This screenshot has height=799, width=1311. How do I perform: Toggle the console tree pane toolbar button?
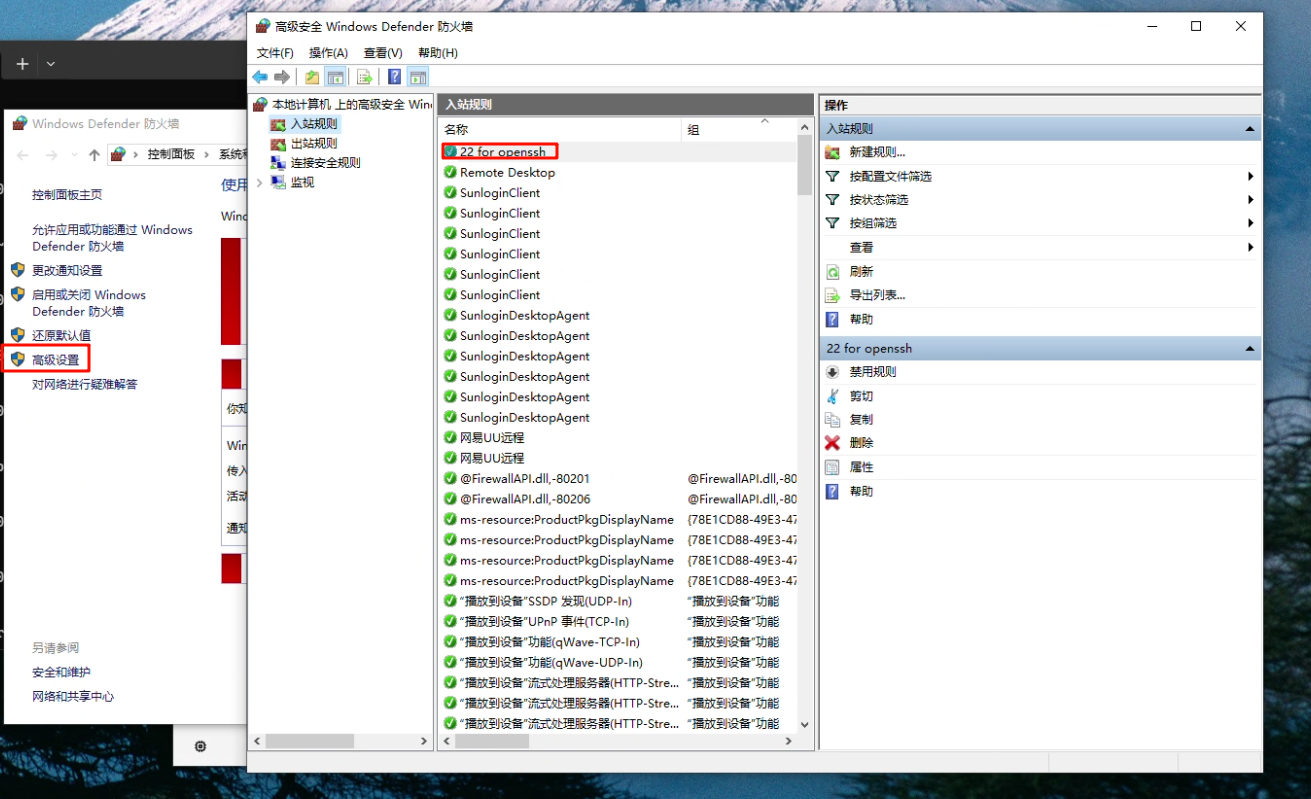coord(336,77)
